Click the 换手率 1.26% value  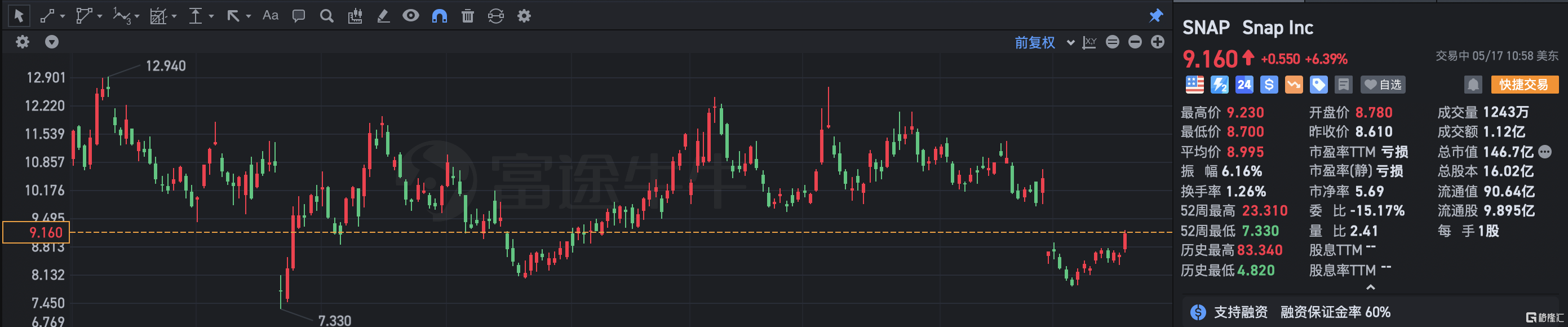click(1246, 191)
